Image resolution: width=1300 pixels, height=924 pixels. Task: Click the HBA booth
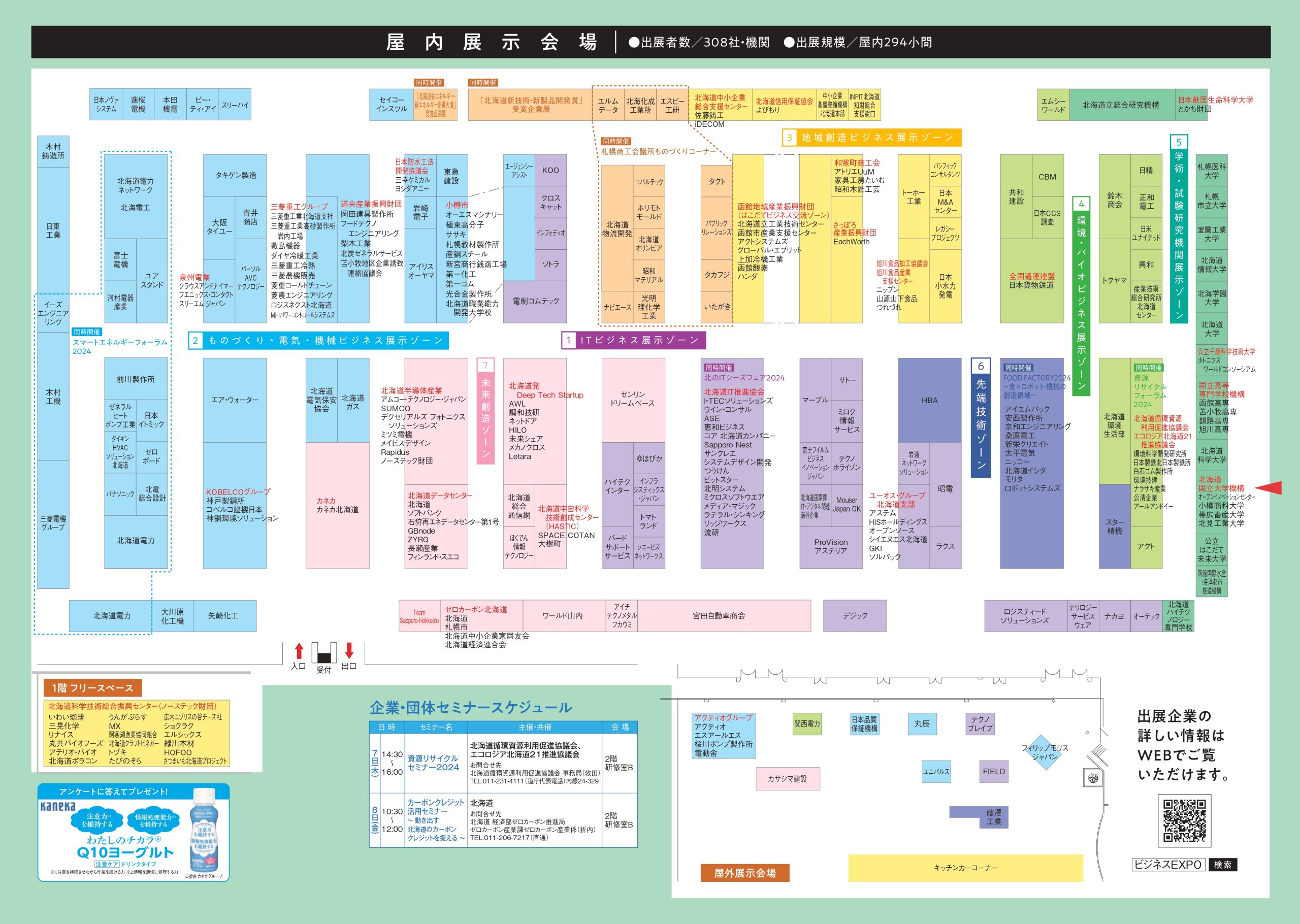(930, 401)
